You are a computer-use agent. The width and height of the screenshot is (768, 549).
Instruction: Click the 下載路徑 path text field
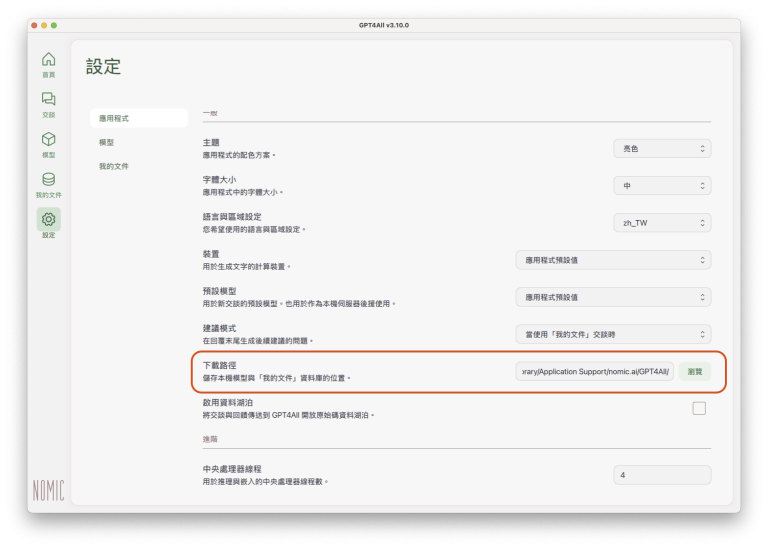[595, 371]
